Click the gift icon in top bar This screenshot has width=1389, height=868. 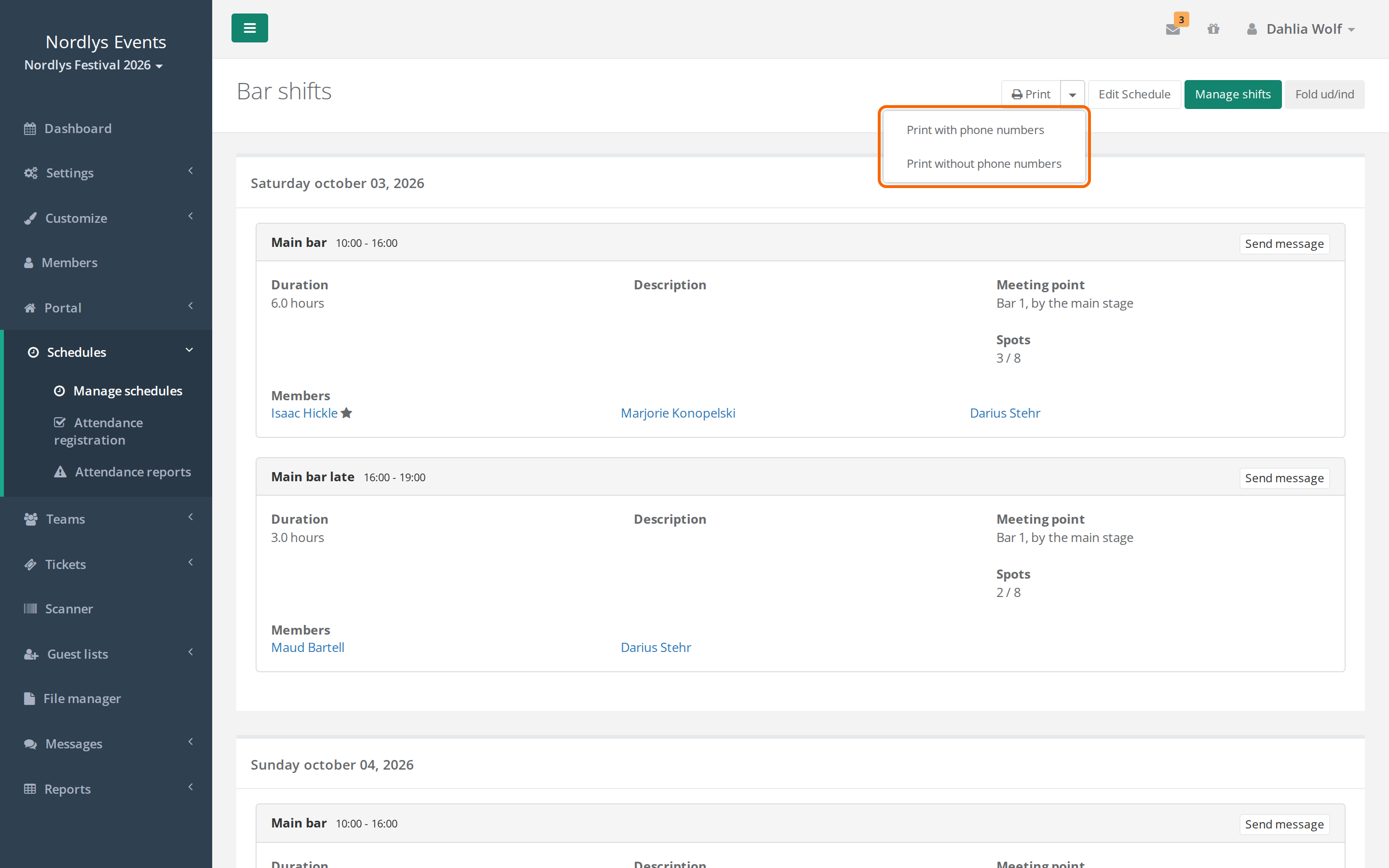pyautogui.click(x=1213, y=29)
